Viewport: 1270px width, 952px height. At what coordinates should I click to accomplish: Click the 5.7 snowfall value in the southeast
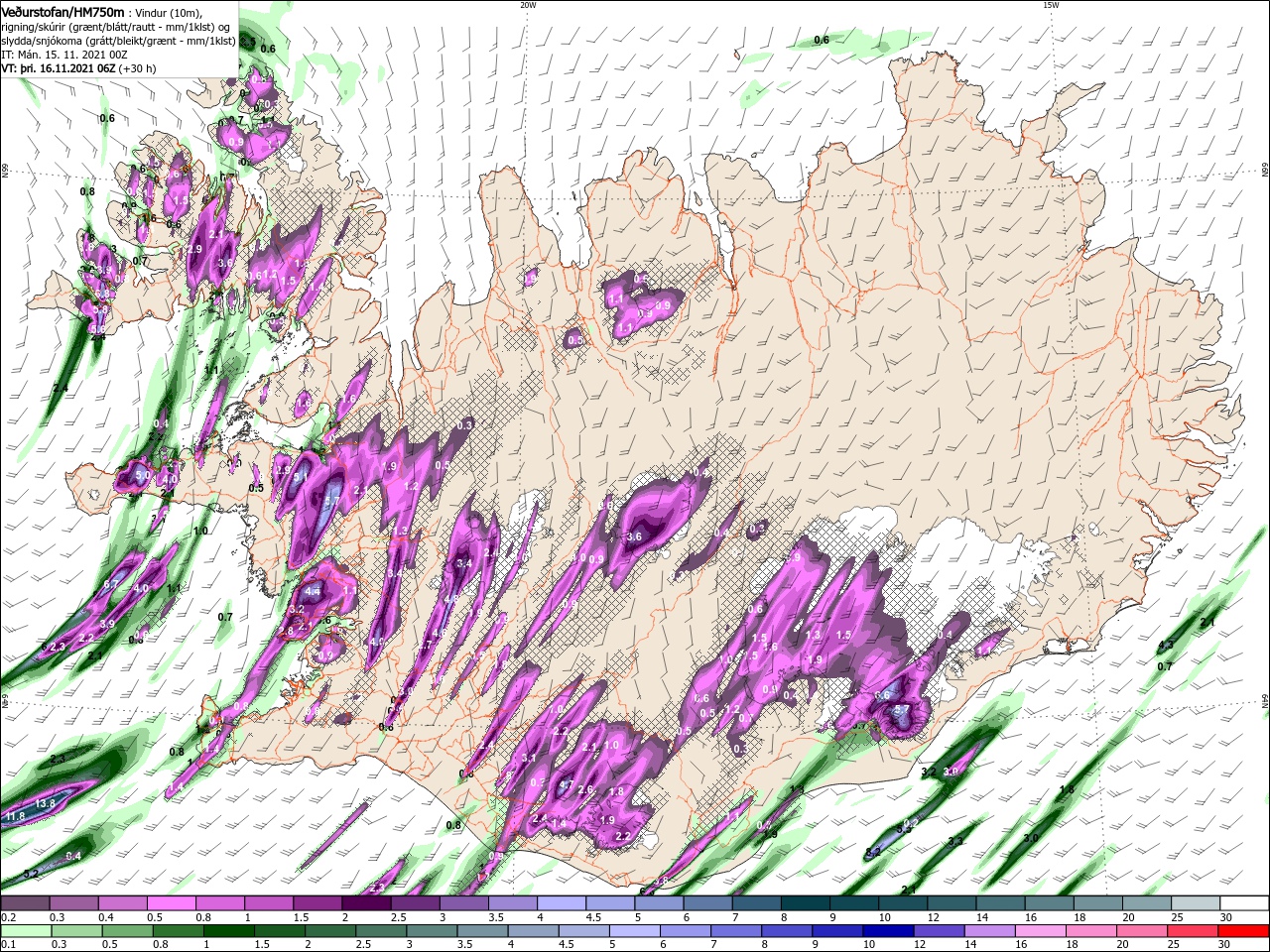click(x=900, y=711)
